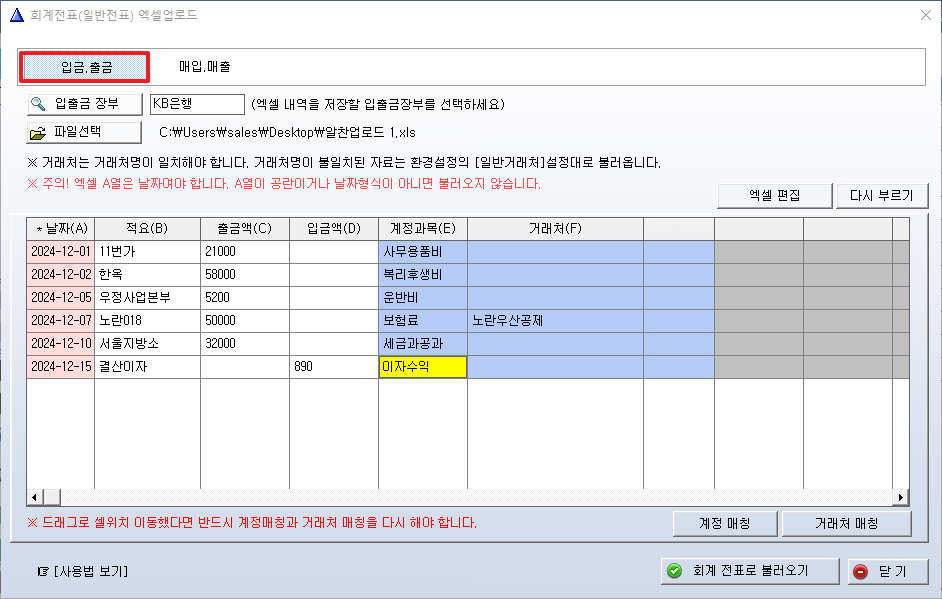Select date cell 2024-12-02
The image size is (942, 599).
click(x=61, y=275)
